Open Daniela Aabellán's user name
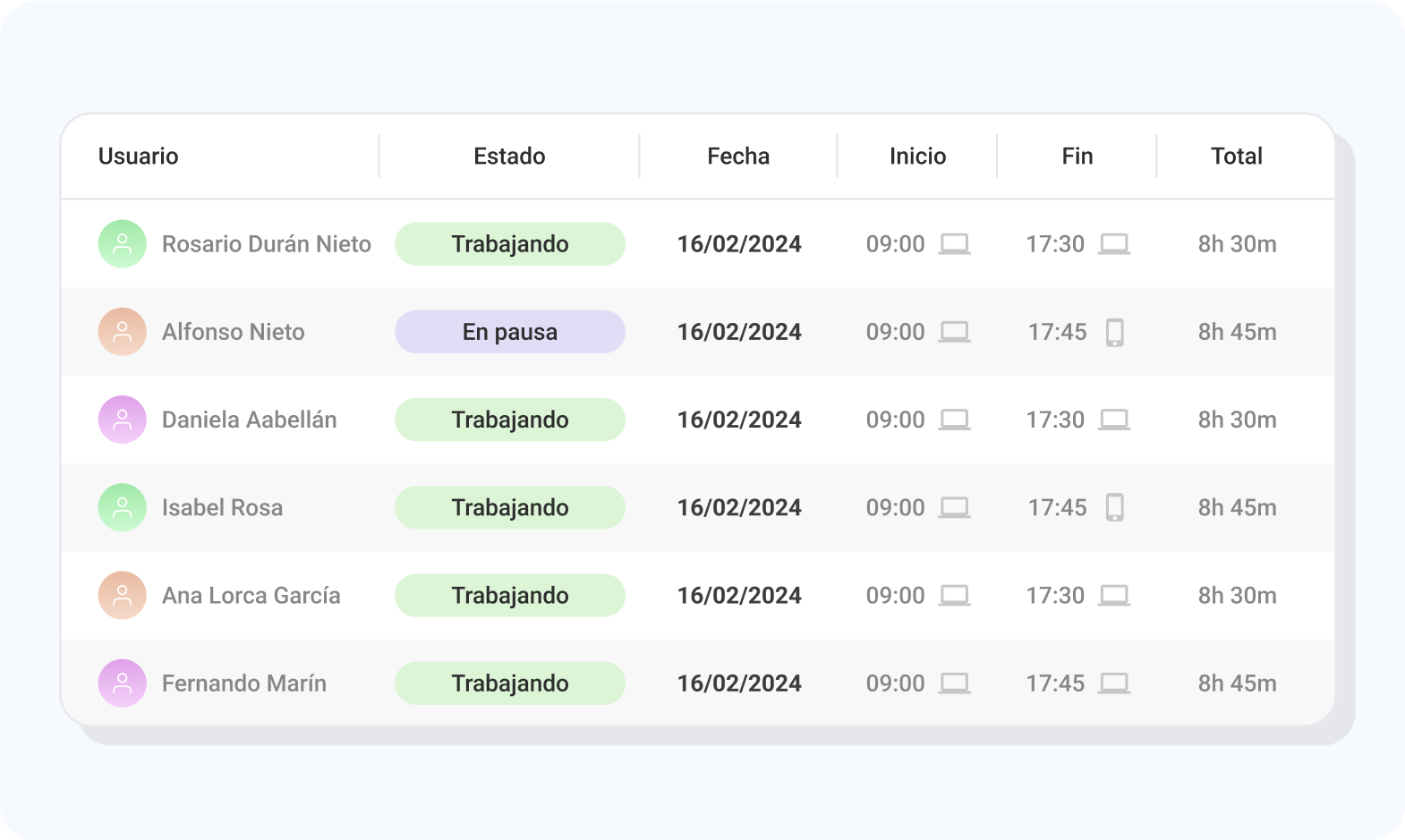 pos(249,420)
